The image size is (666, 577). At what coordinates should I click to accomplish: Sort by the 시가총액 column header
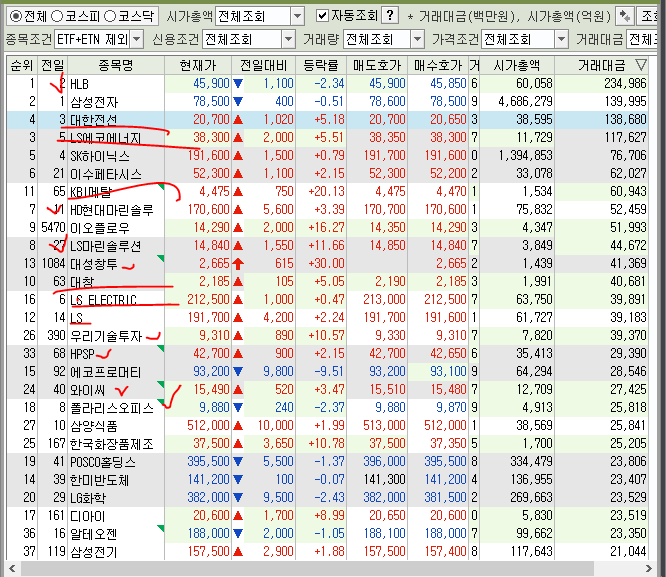(517, 65)
